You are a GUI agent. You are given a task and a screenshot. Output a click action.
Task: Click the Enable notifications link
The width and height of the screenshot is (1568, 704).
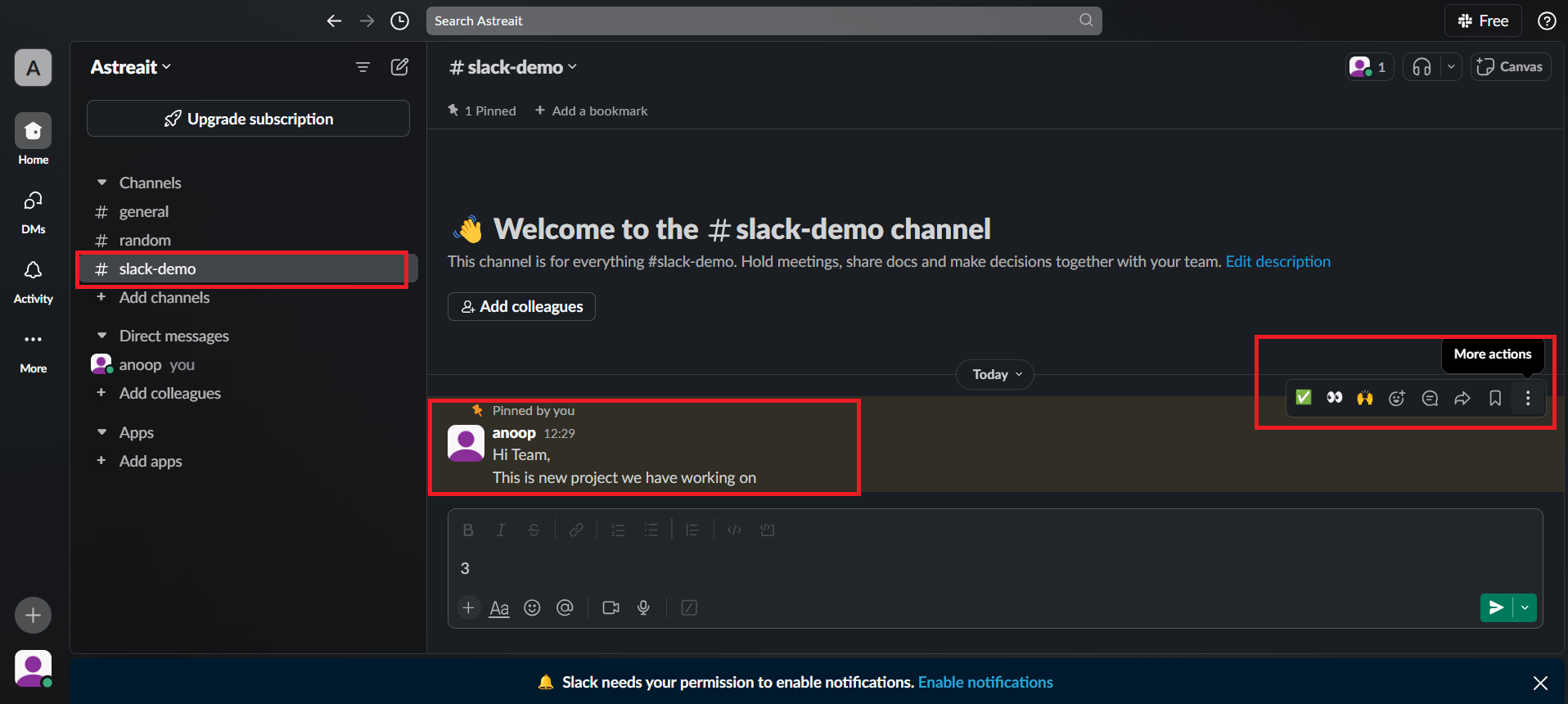[x=985, y=682]
